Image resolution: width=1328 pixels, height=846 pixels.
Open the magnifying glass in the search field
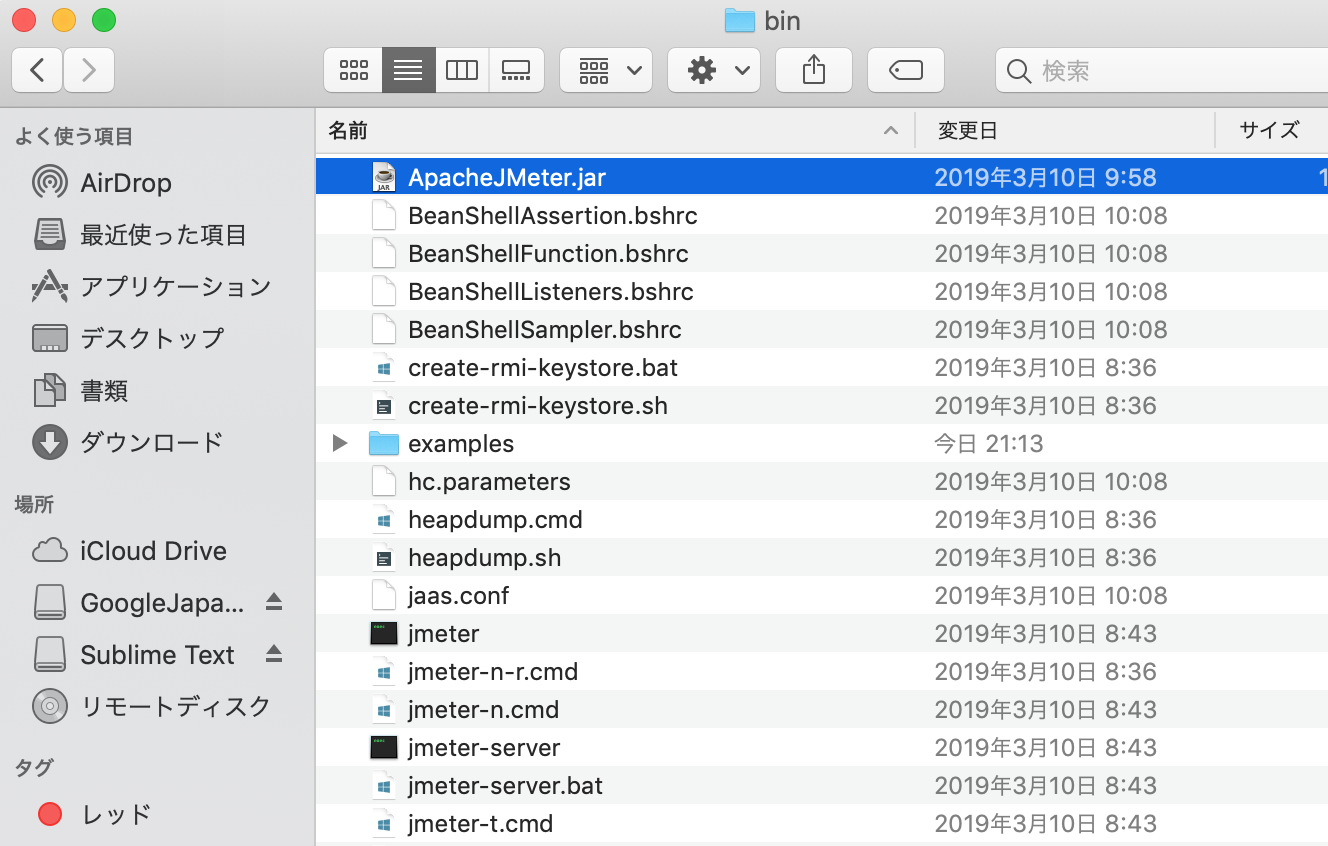(1018, 71)
